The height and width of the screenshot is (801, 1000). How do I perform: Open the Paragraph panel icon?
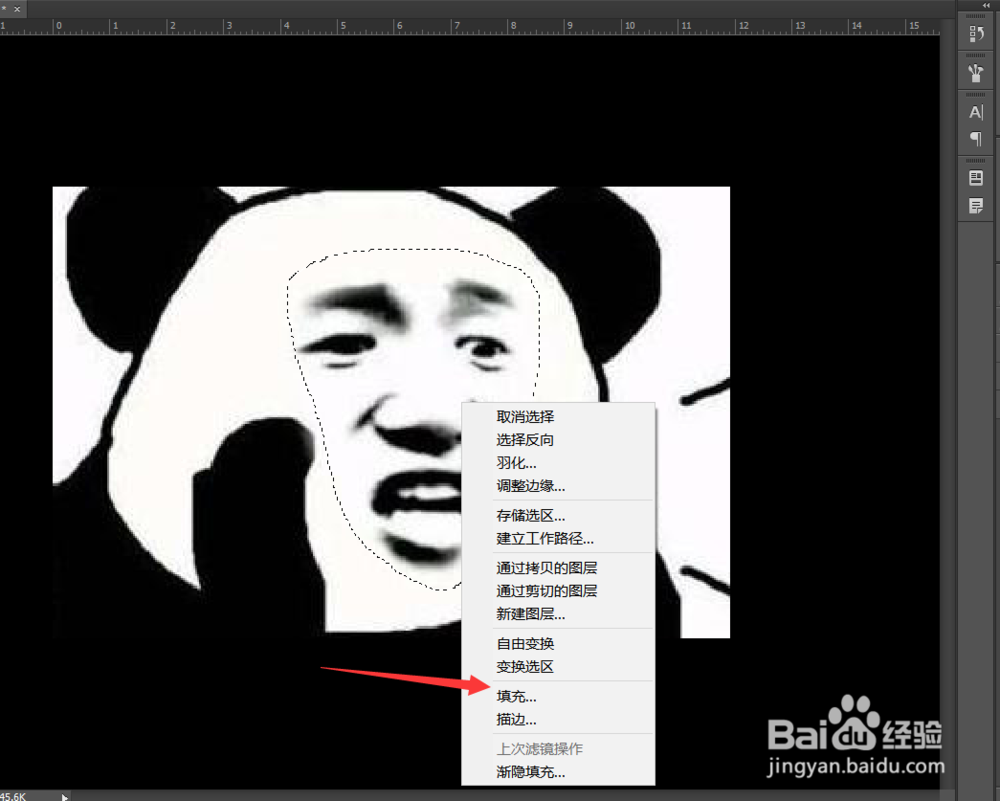coord(976,138)
